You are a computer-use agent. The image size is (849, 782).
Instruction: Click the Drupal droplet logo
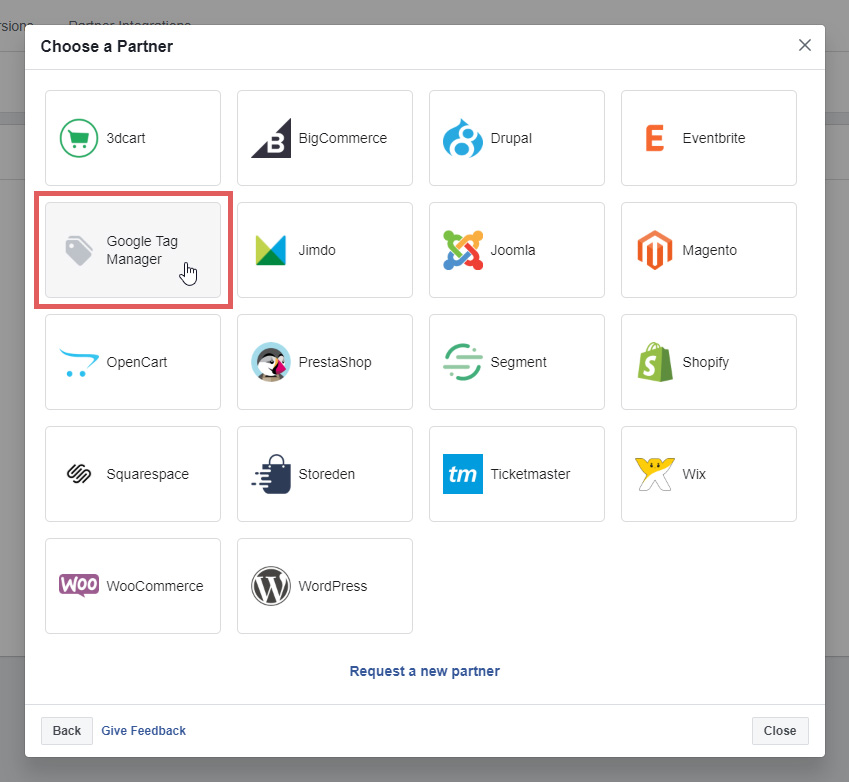[462, 138]
